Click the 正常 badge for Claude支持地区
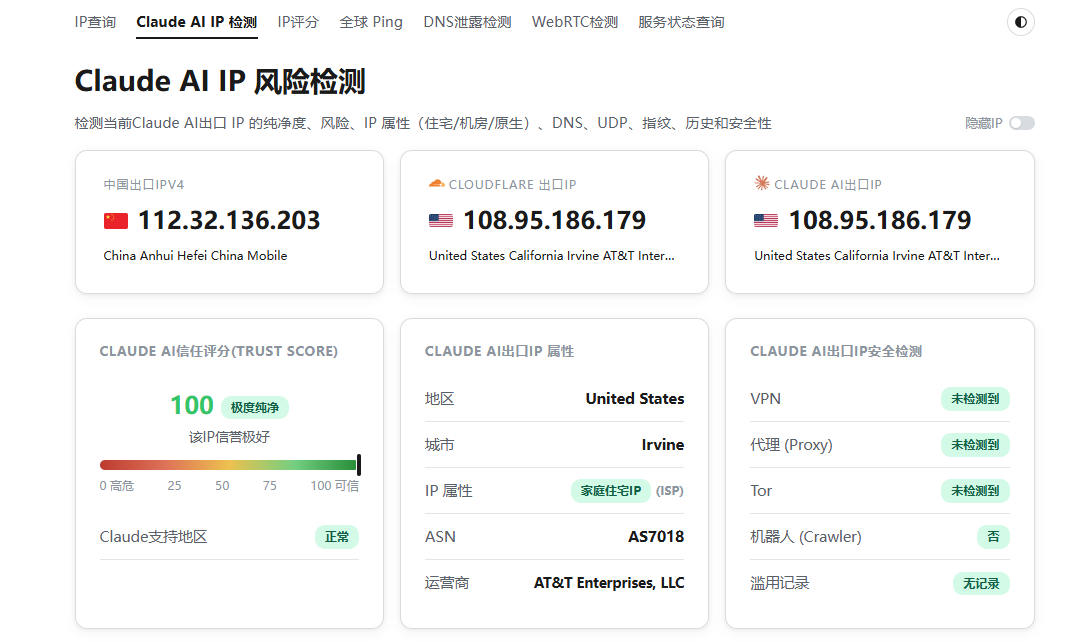Screen dimensions: 1084x644 point(337,537)
